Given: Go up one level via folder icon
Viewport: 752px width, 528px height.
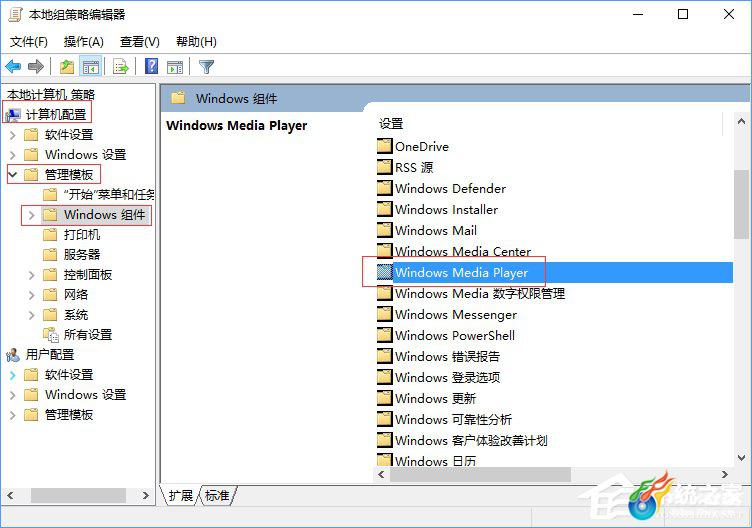Looking at the screenshot, I should (67, 66).
